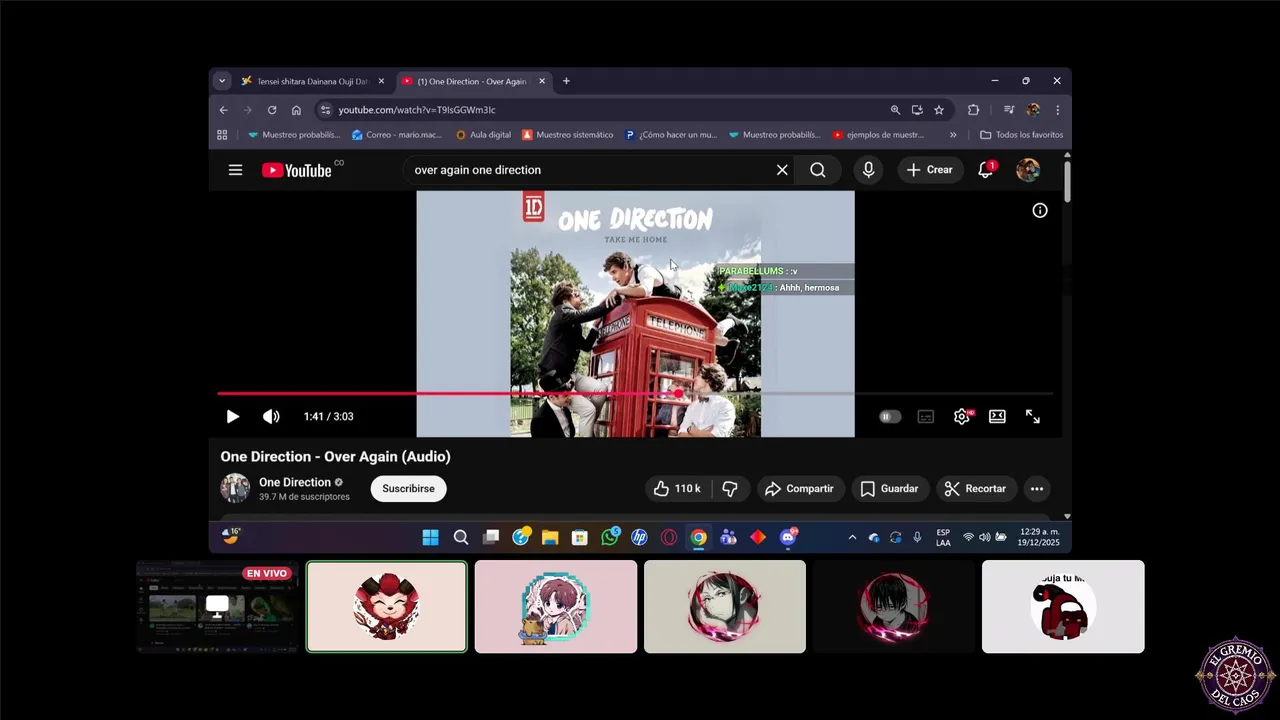Open Chrome three-dot menu
This screenshot has width=1280, height=720.
(x=1057, y=110)
